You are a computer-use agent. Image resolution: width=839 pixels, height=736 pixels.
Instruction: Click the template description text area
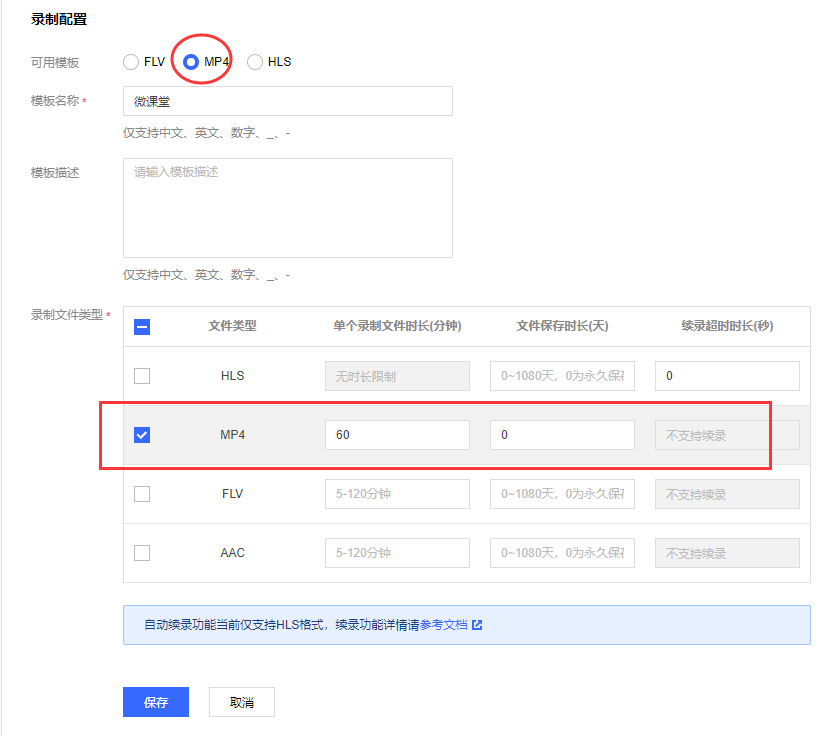pos(288,208)
